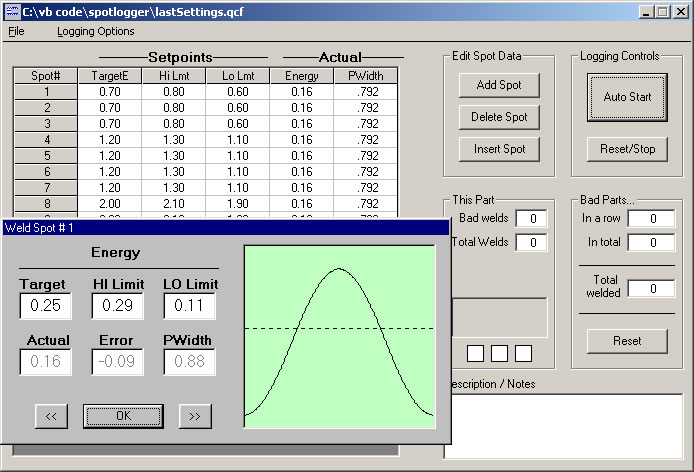Click the Hi Lmt cell 2.10 for spot 8
Viewport: 694px width, 472px height.
pyautogui.click(x=174, y=204)
